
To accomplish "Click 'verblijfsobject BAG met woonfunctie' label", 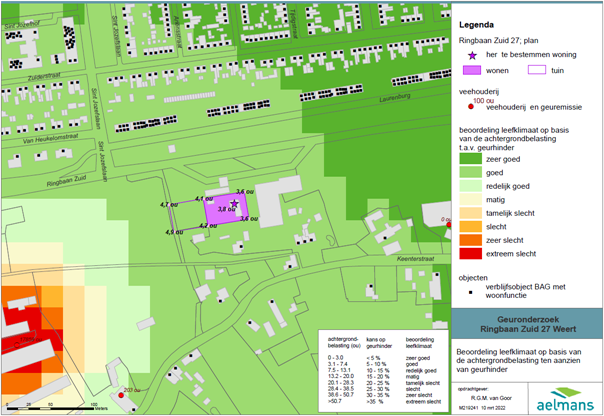I will (525, 291).
